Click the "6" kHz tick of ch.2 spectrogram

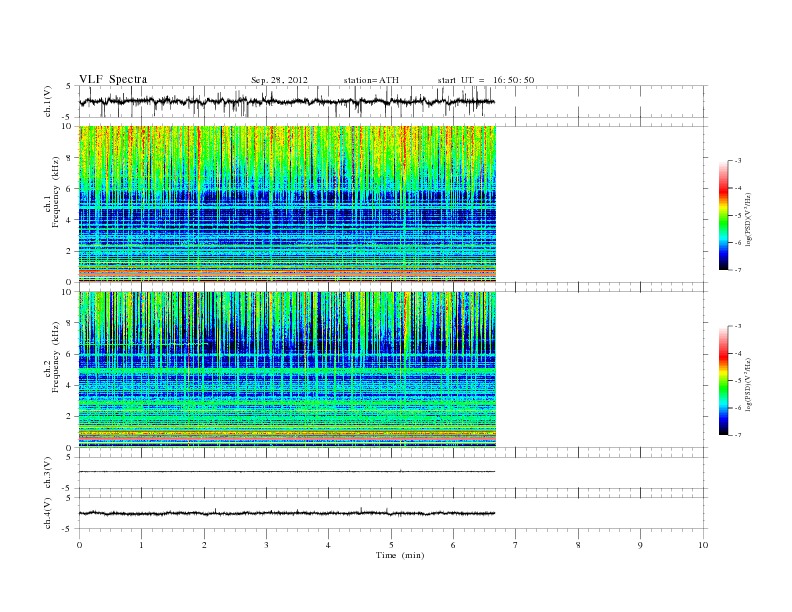(x=69, y=354)
